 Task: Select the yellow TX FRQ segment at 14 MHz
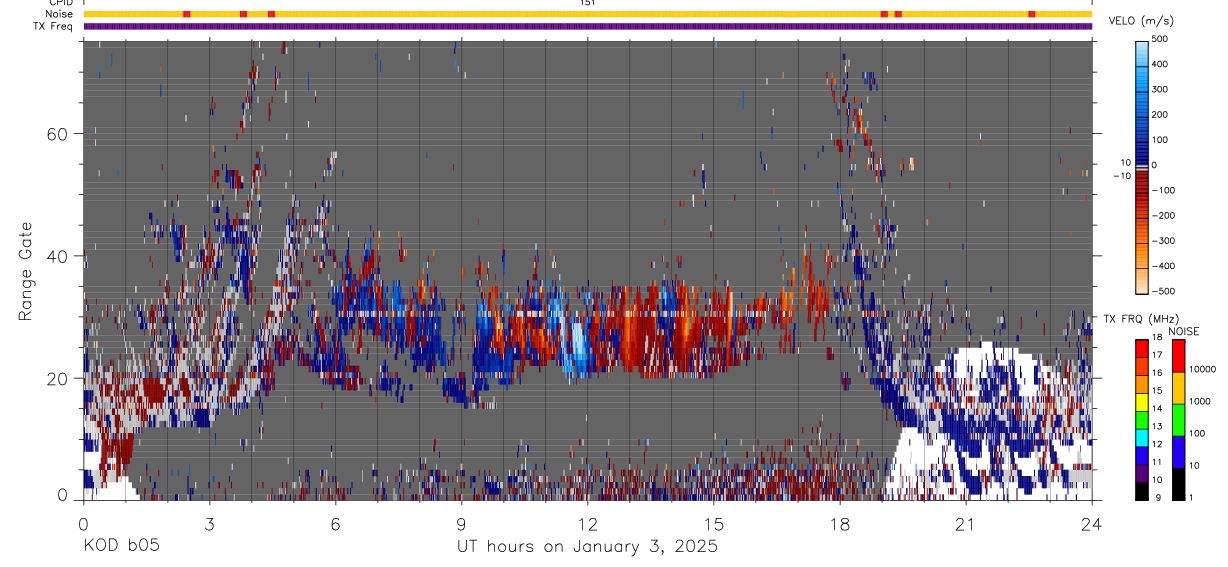click(1141, 402)
